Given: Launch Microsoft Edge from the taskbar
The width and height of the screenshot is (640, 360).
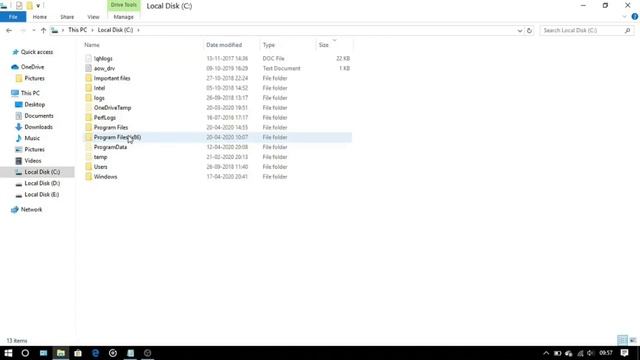Looking at the screenshot, I should coord(96,353).
